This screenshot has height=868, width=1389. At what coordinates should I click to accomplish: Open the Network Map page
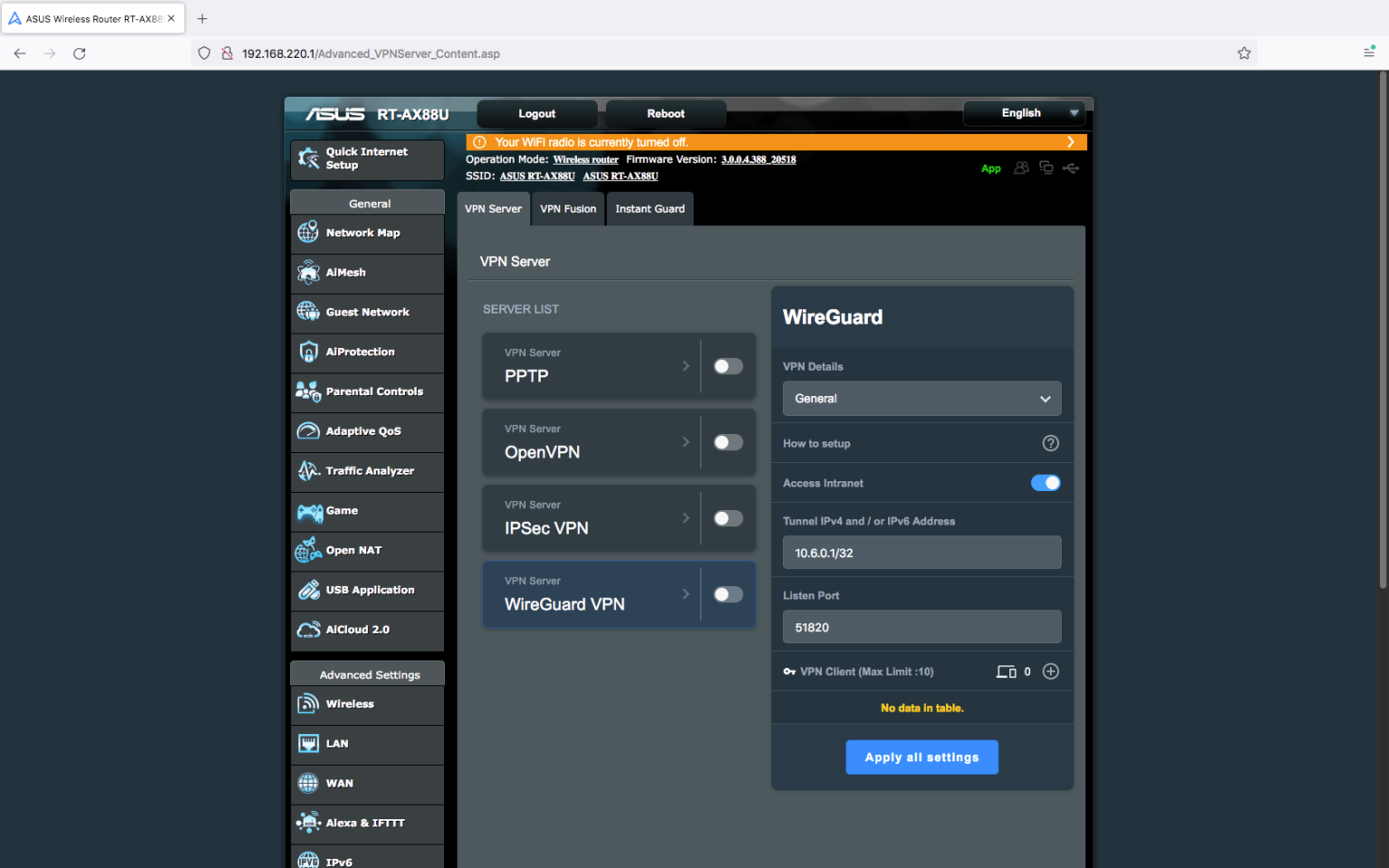point(363,232)
